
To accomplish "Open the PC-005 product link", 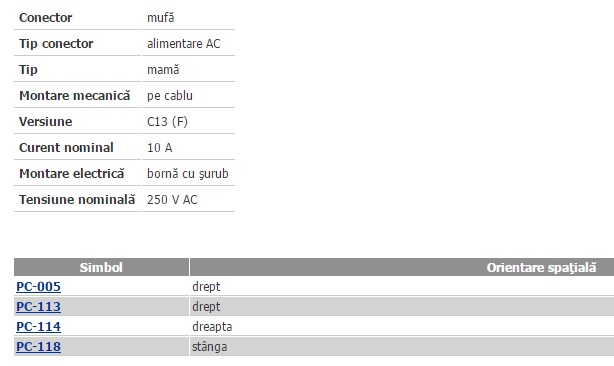I will click(x=38, y=287).
